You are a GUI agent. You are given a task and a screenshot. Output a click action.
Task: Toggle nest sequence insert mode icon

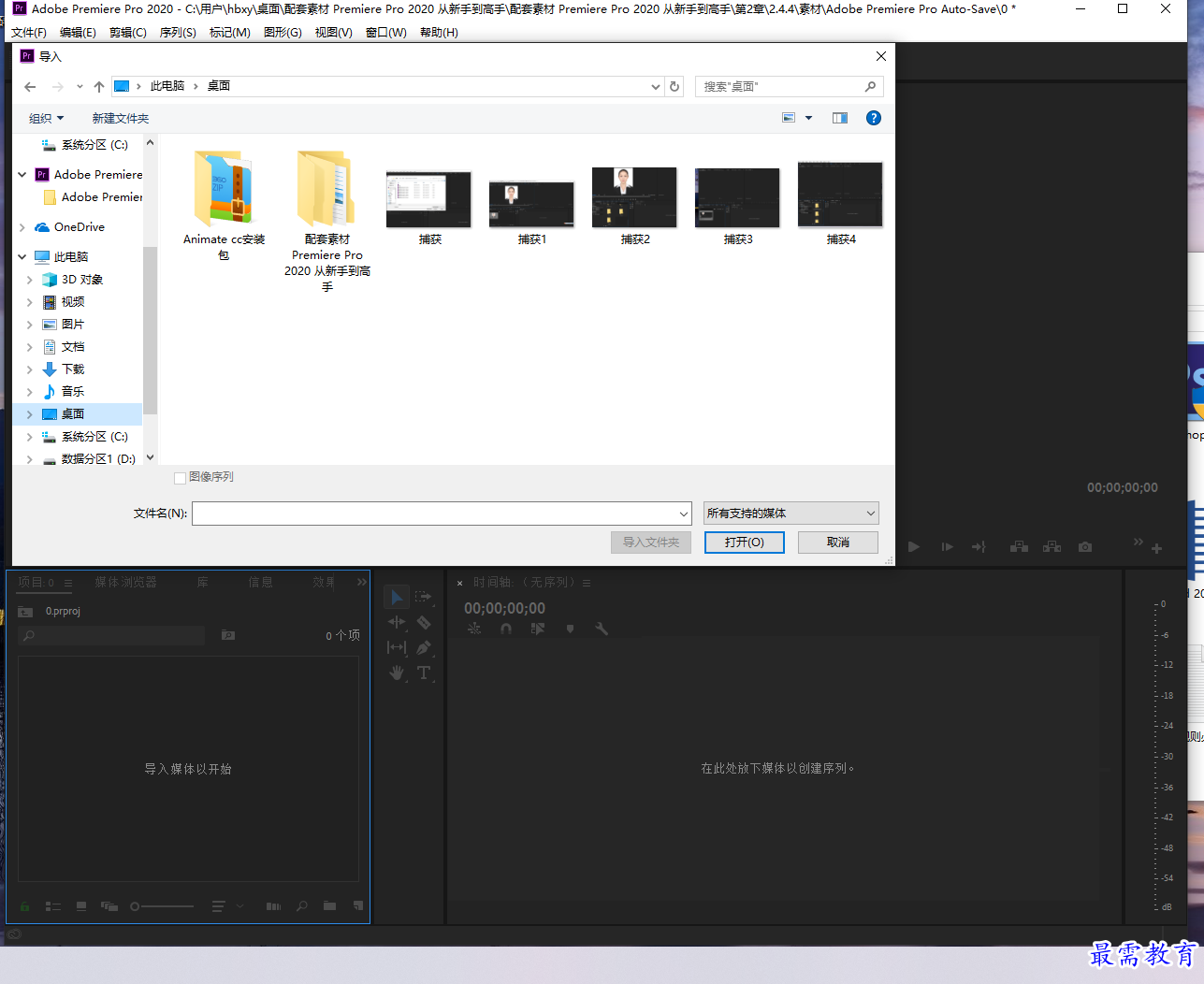[x=474, y=629]
